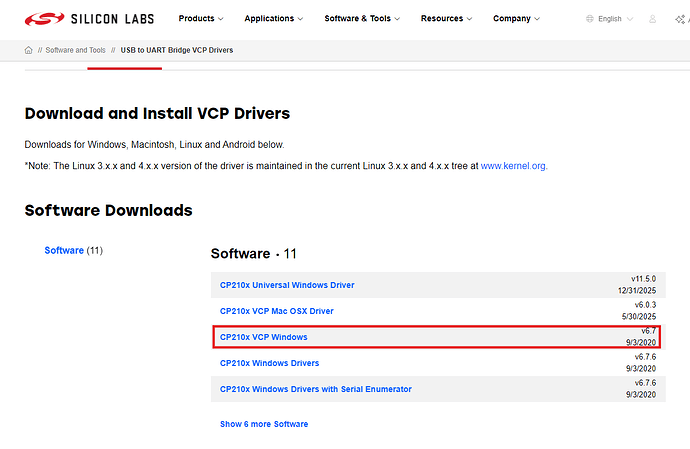The height and width of the screenshot is (449, 690).
Task: Click the v11.5.0 version text
Action: tap(643, 279)
